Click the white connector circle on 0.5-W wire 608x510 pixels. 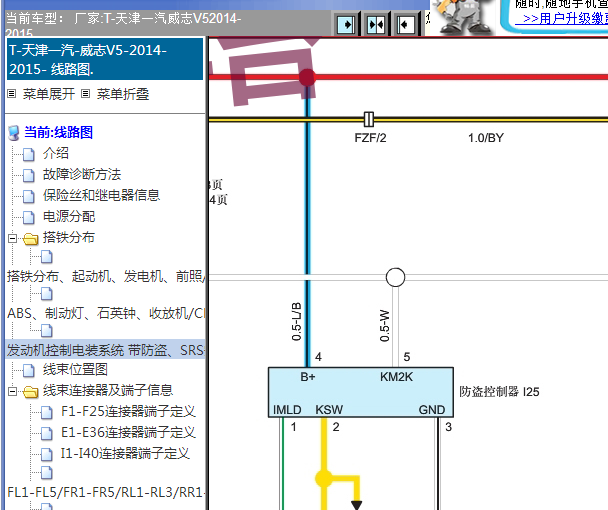coord(395,277)
